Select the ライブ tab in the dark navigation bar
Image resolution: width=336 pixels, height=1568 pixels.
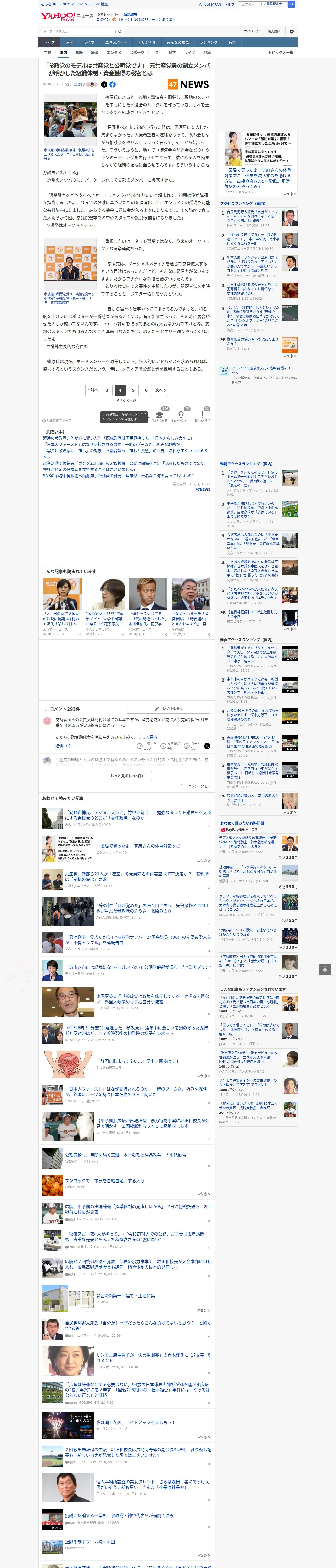click(x=89, y=43)
